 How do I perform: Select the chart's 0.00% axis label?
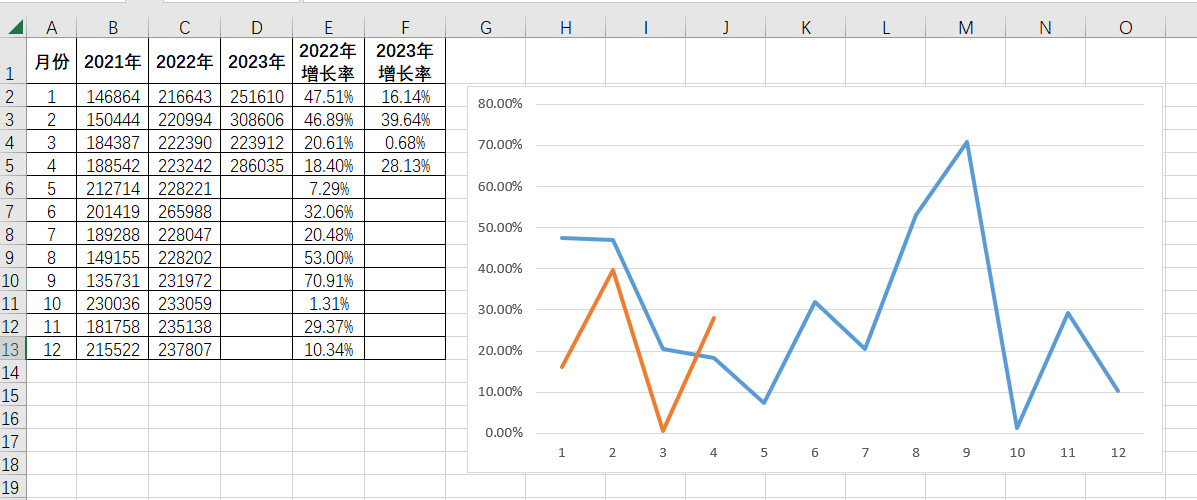(x=504, y=432)
